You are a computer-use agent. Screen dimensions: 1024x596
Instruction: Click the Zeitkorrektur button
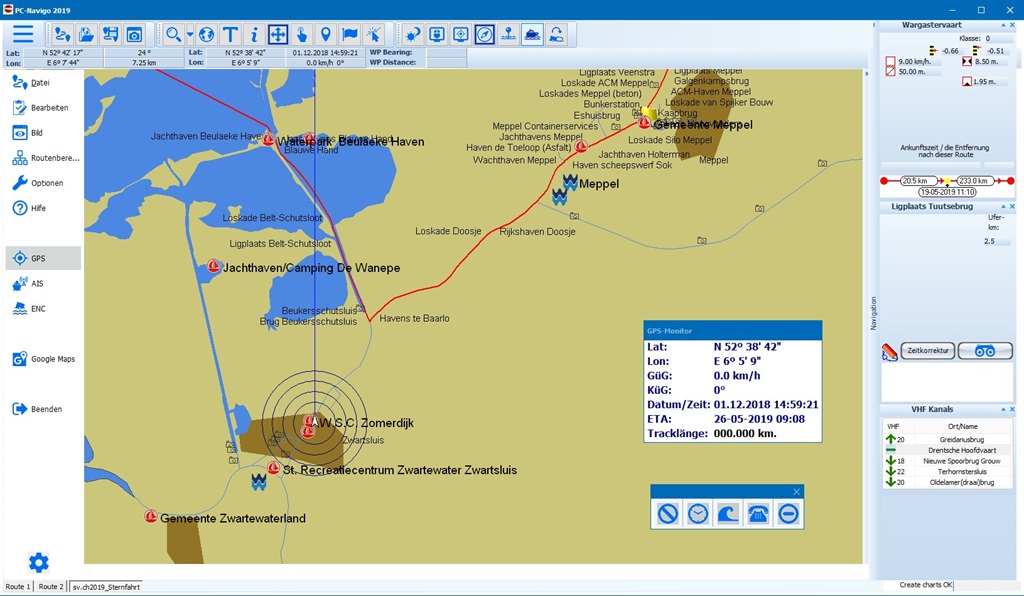tap(928, 351)
